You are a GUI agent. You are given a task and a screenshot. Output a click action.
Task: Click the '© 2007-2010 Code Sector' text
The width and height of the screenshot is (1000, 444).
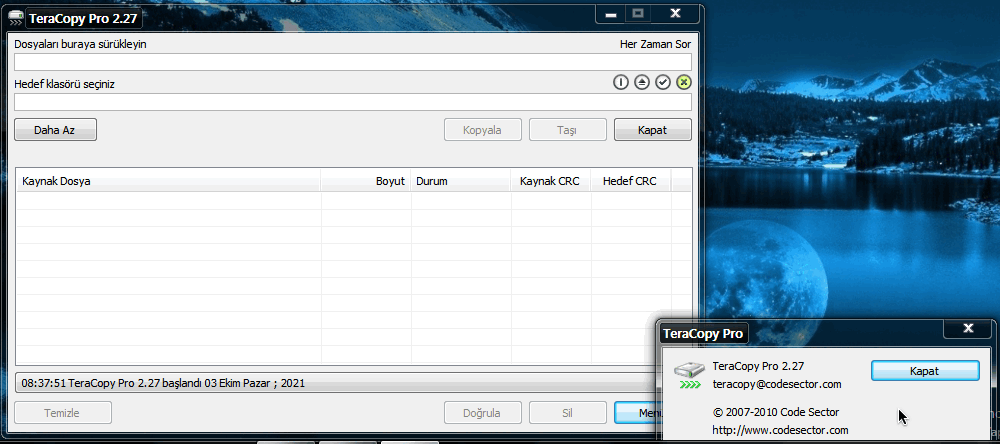pos(776,412)
